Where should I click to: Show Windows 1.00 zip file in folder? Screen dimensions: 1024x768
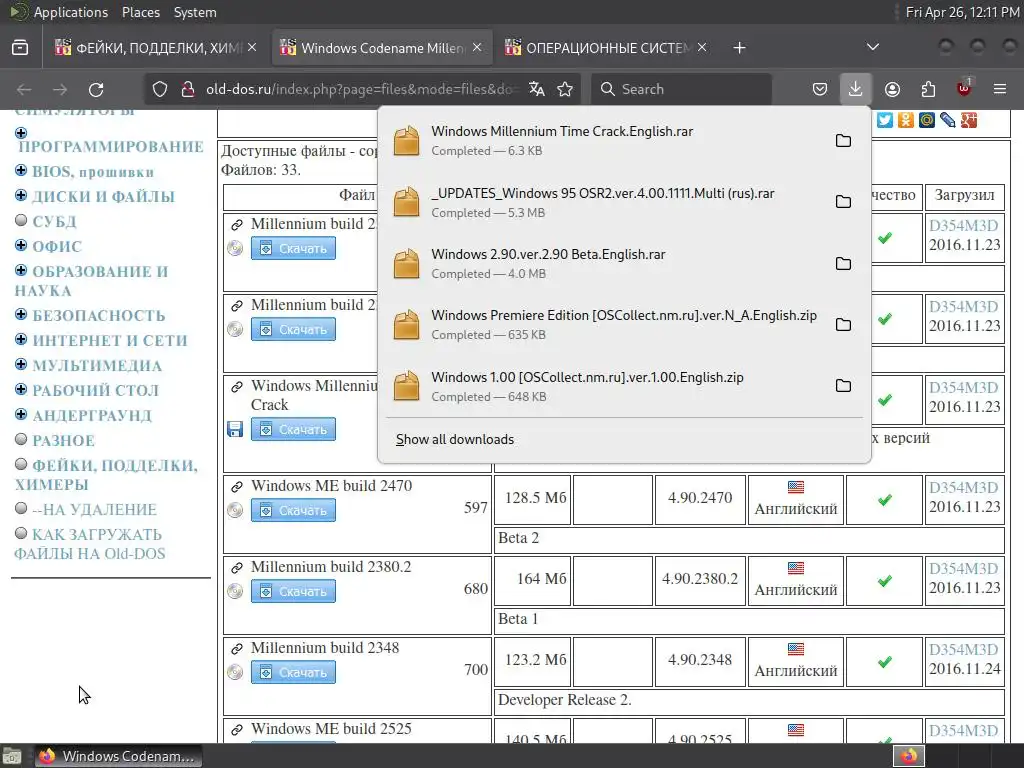[x=843, y=386]
